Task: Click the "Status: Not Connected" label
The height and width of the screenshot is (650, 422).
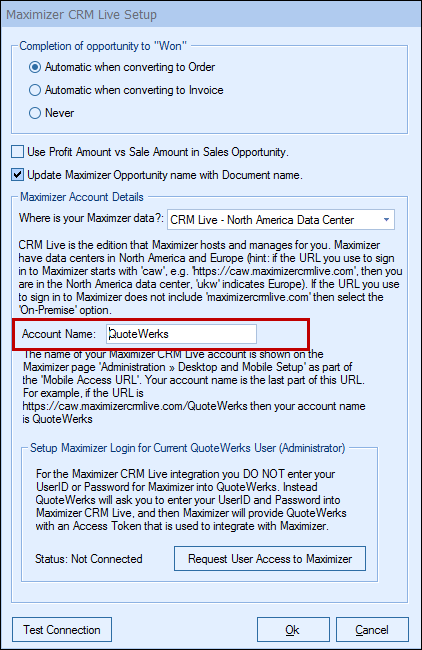Action: tap(89, 559)
